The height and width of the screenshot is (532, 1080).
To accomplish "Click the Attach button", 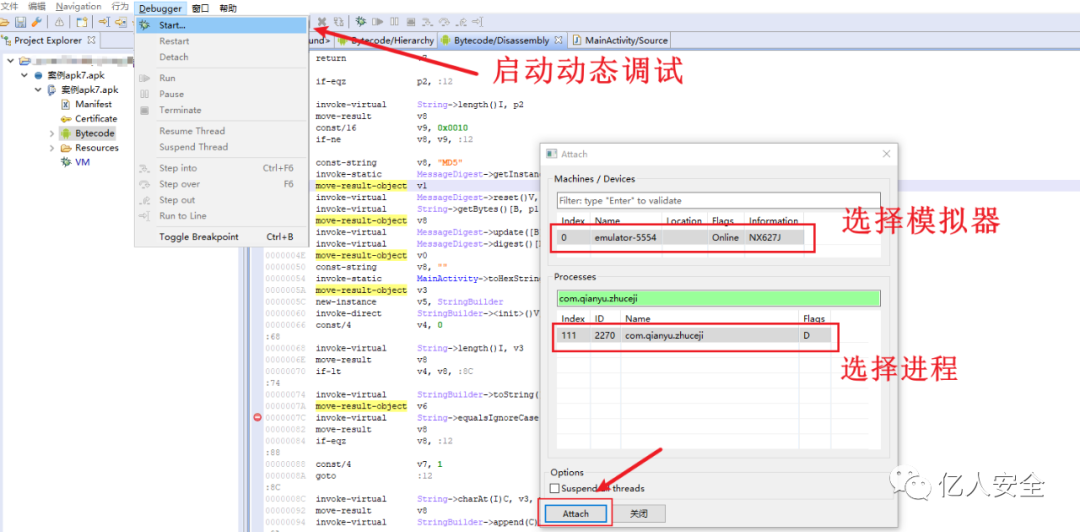I will pos(576,513).
